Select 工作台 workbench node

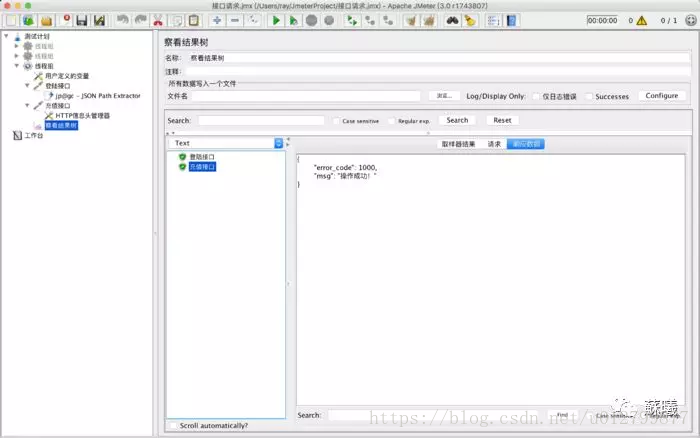(x=33, y=135)
